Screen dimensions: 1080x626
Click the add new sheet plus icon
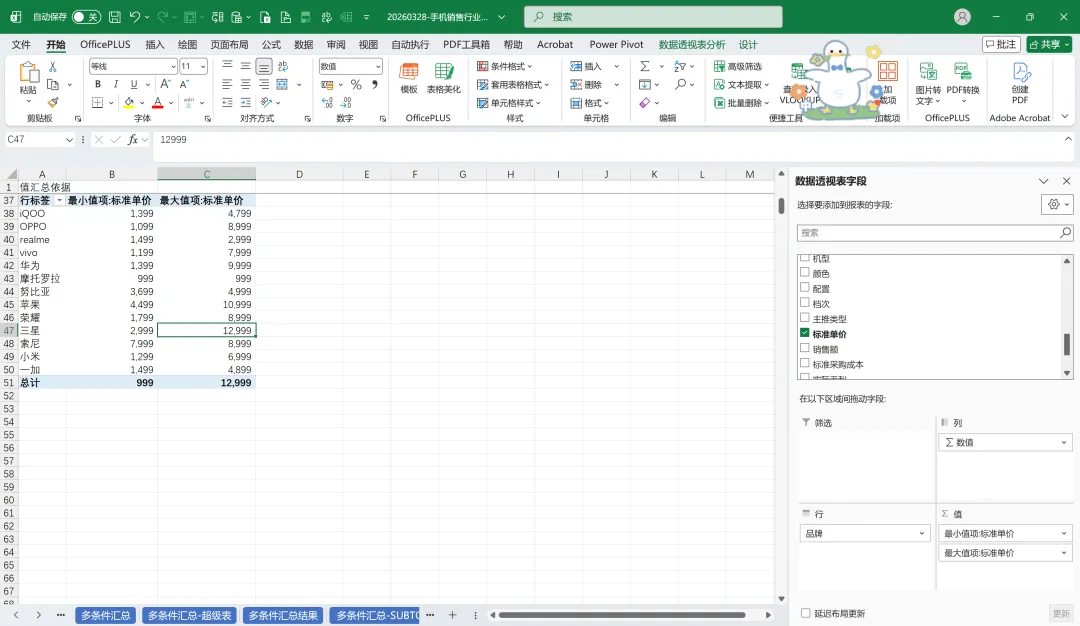453,615
